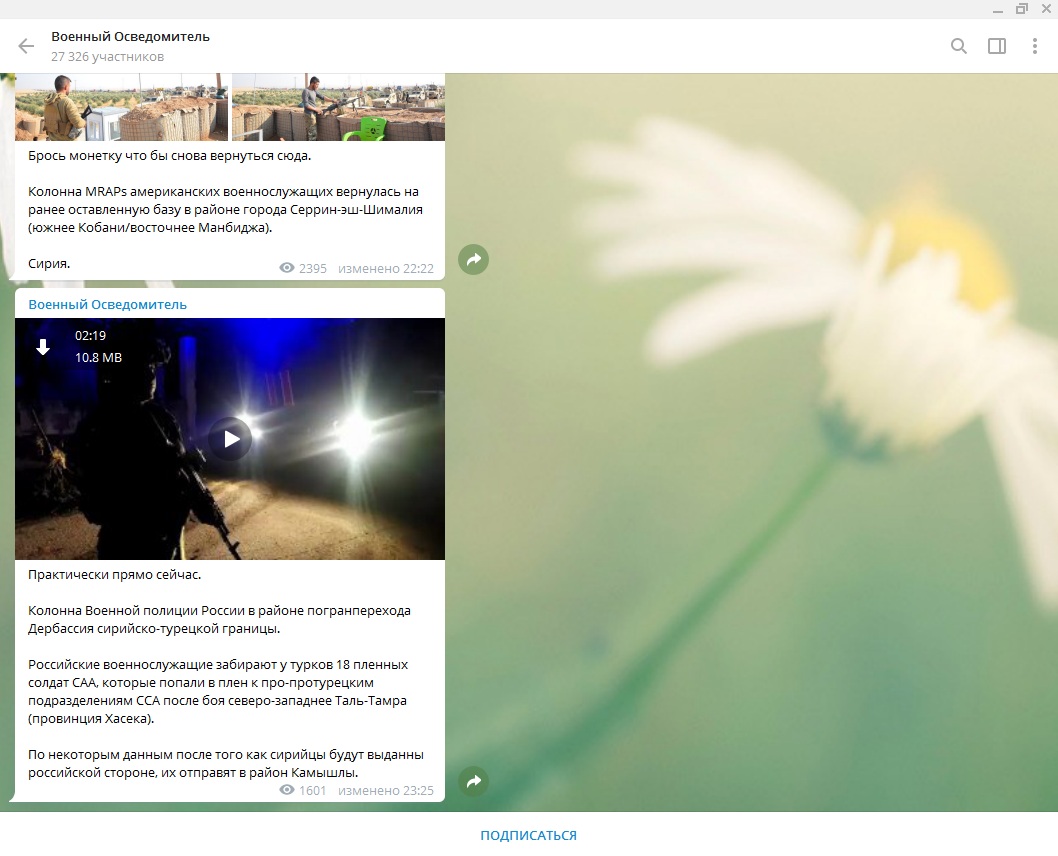Click the изменено 22:22 timestamp
This screenshot has width=1058, height=856.
(x=385, y=269)
